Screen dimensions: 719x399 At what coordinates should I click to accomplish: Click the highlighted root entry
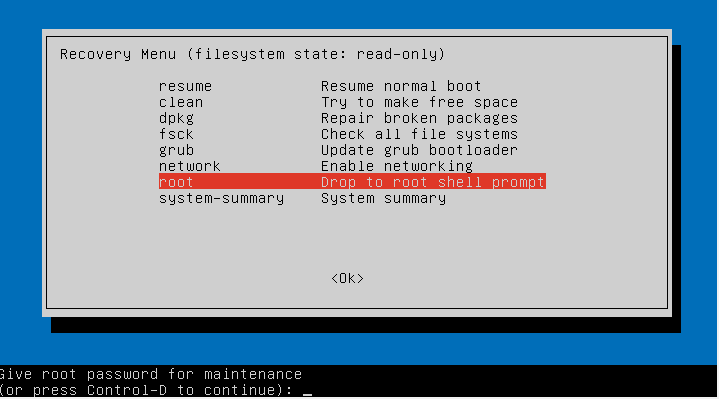[352, 182]
